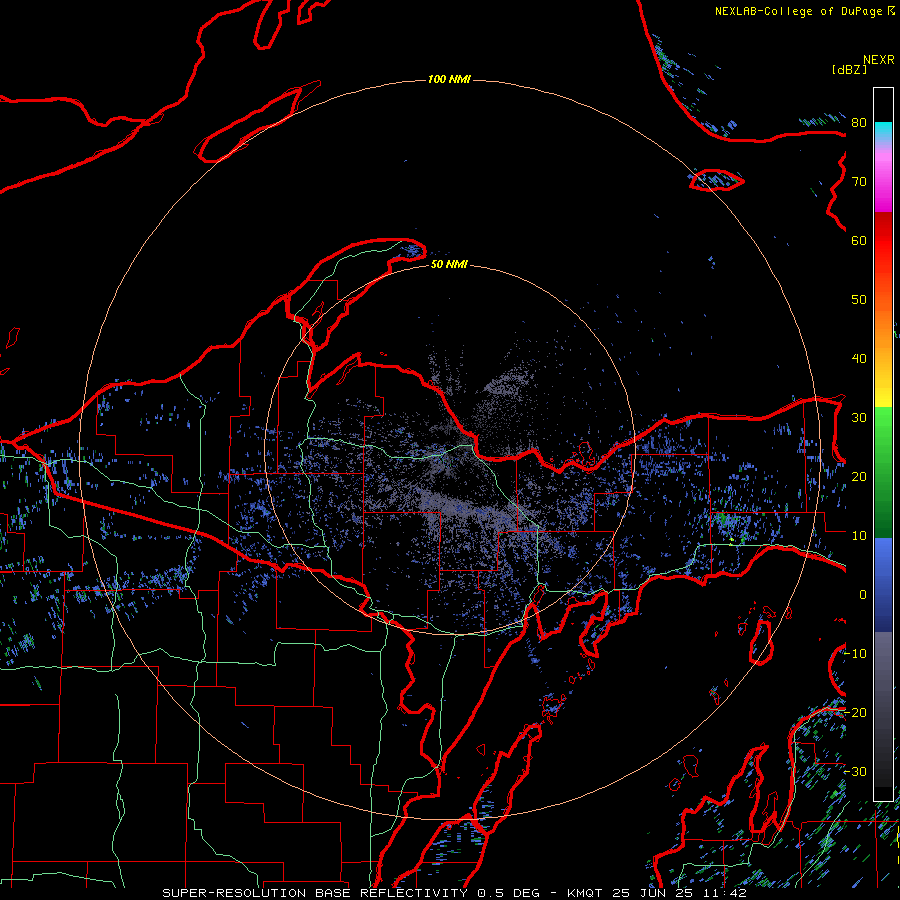Screen dimensions: 900x900
Task: Click the 0.5 DEG elevation text in caption
Action: click(509, 893)
